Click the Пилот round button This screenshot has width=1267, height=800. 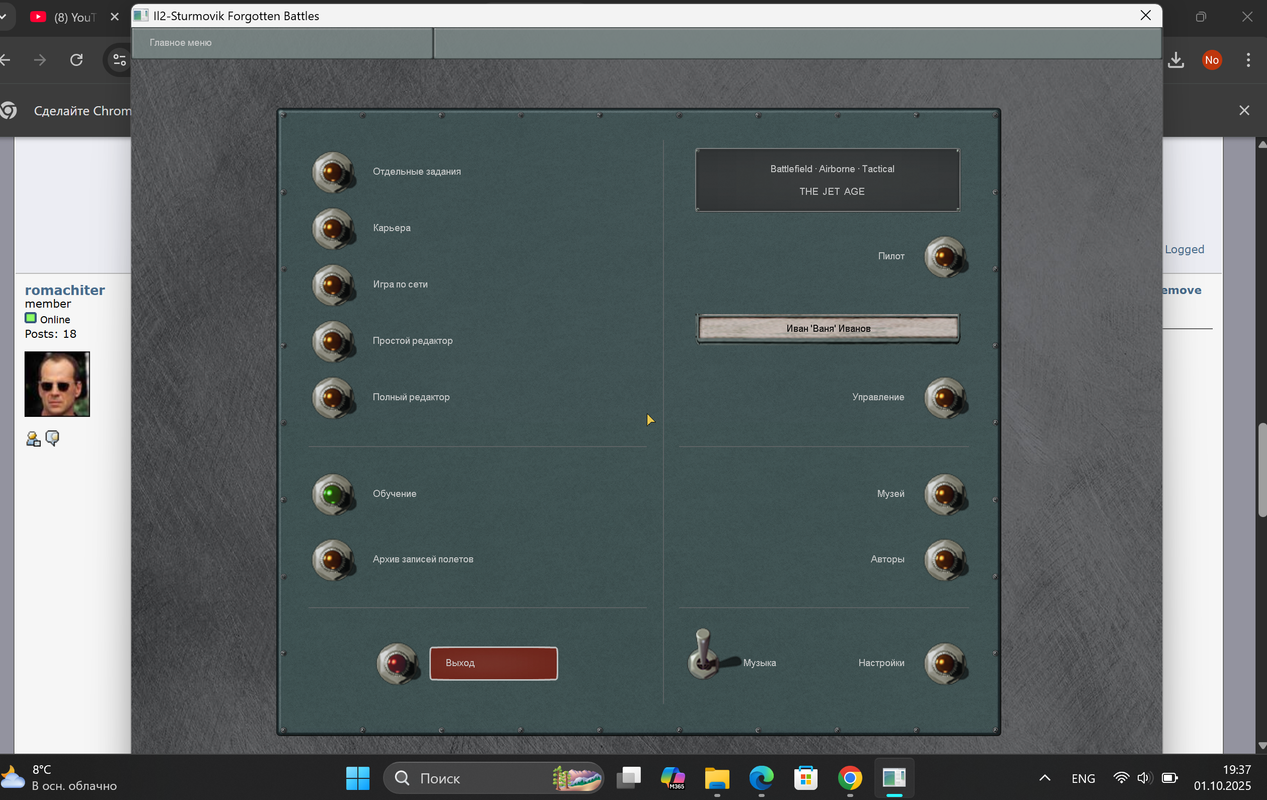pyautogui.click(x=945, y=257)
